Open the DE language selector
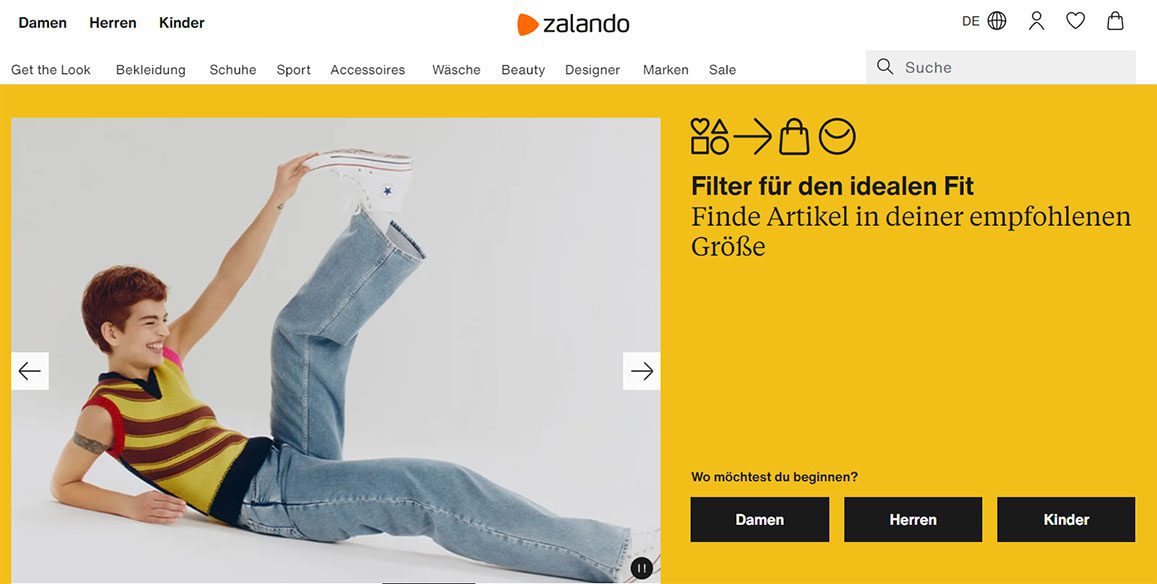Viewport: 1157px width, 584px height. click(x=970, y=21)
